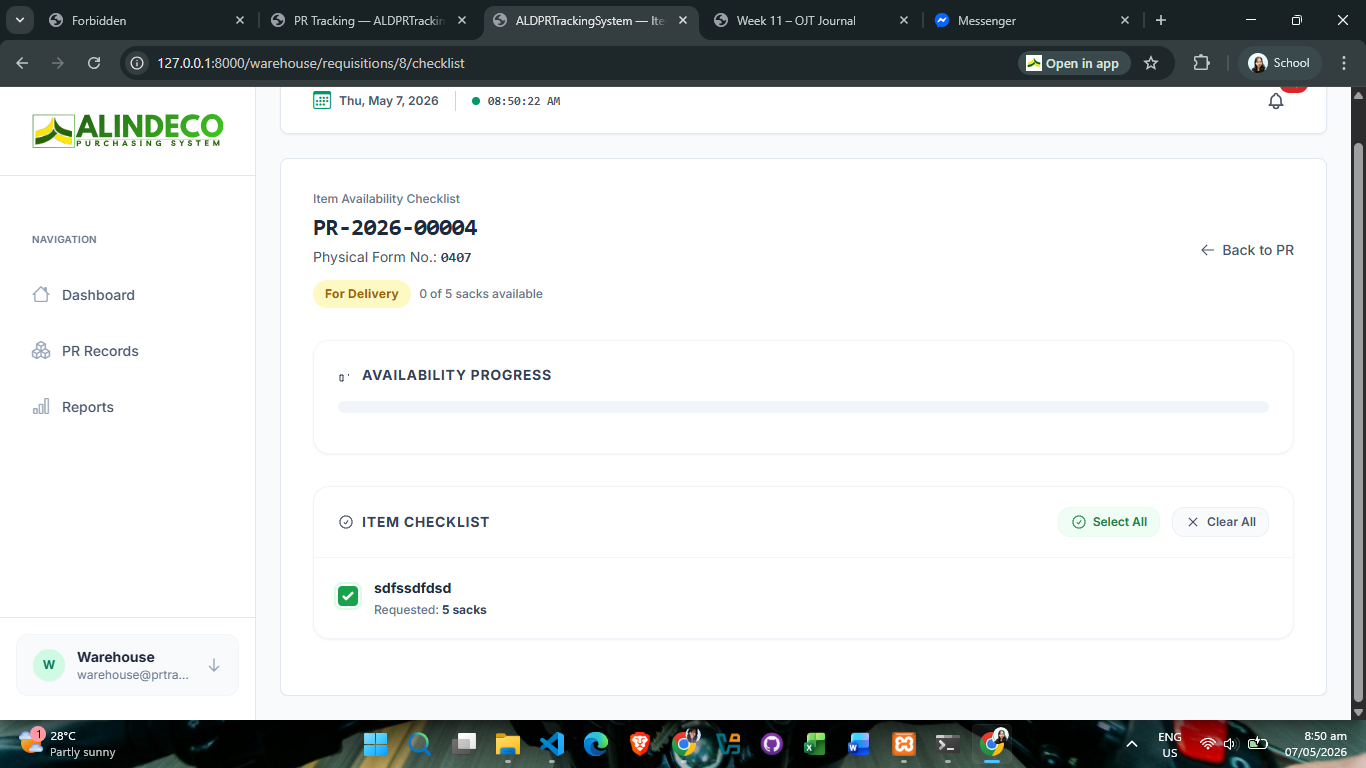The width and height of the screenshot is (1366, 768).
Task: Expand the Warehouse user account menu
Action: pos(127,665)
